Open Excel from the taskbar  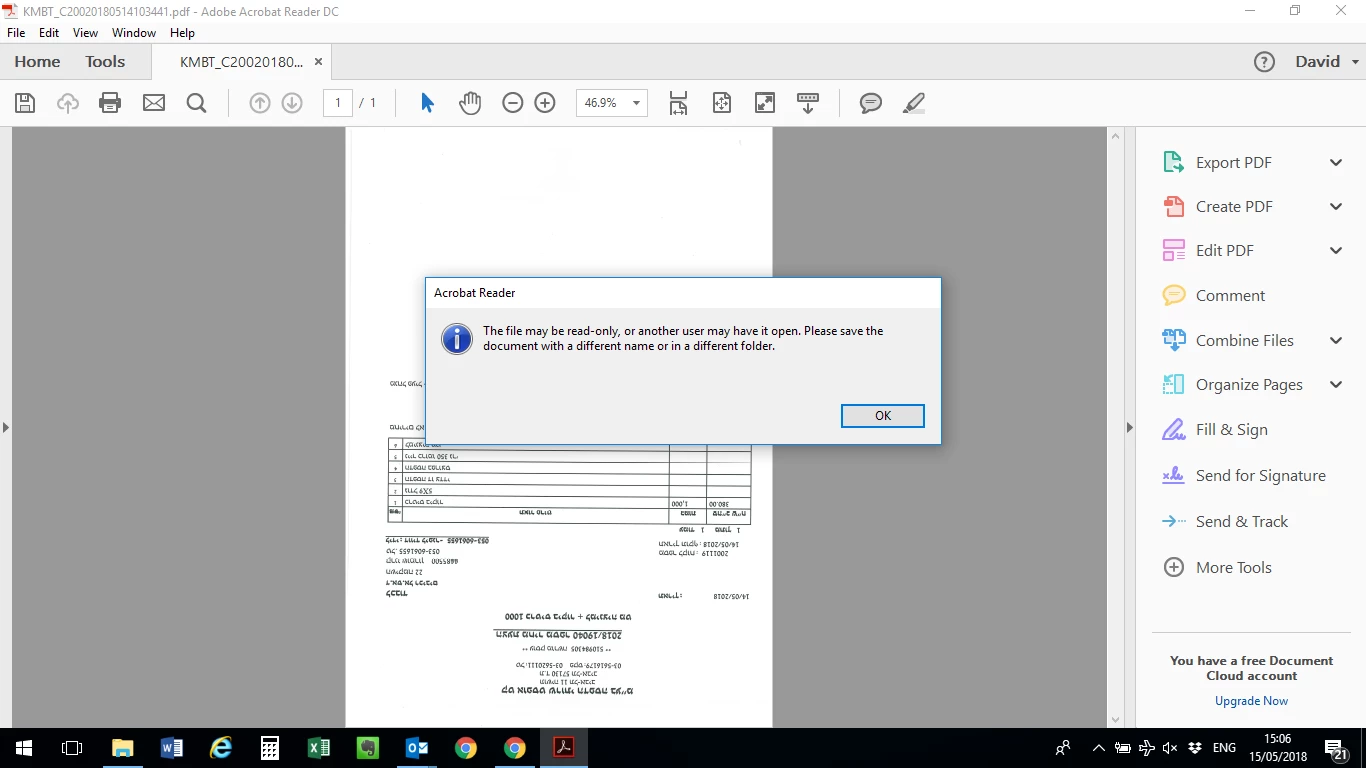[x=319, y=748]
